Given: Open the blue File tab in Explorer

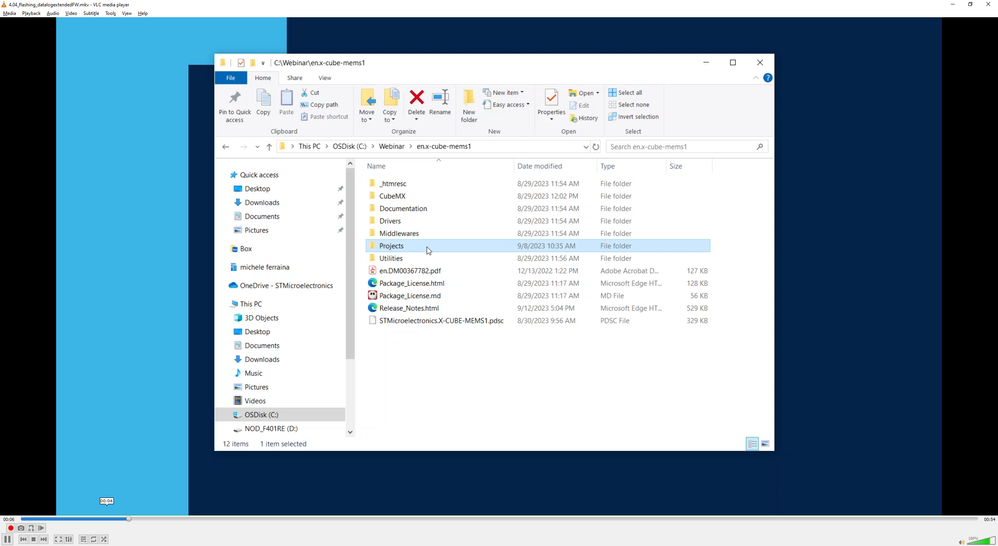Looking at the screenshot, I should tap(230, 78).
